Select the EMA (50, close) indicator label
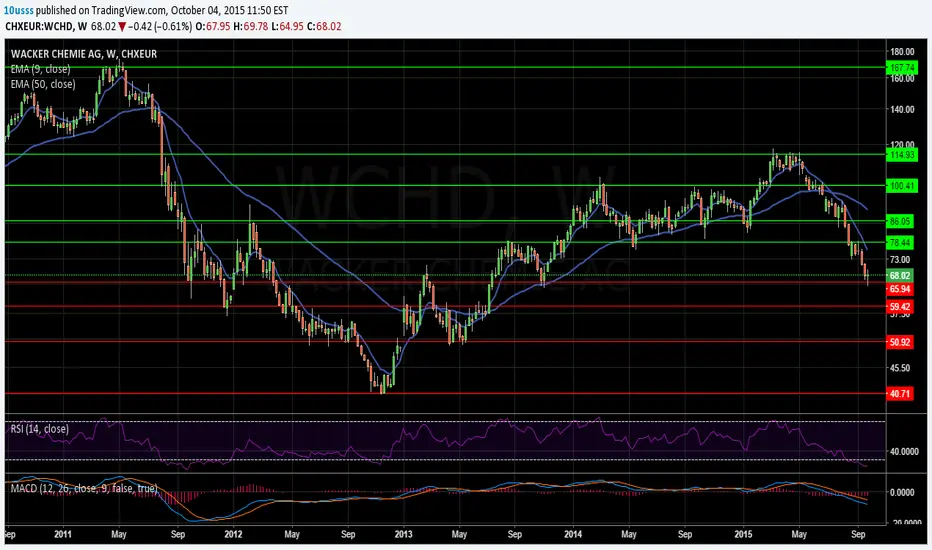Viewport: 932px width, 550px height. point(43,84)
